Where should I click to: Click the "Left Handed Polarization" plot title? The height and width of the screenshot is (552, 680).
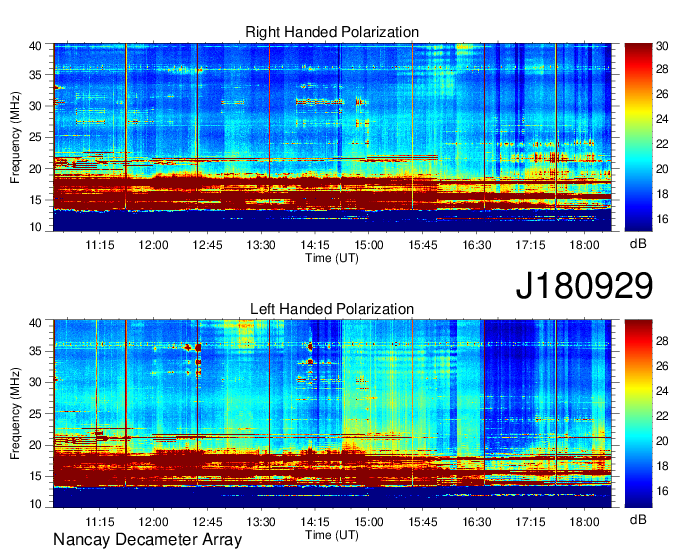[332, 309]
